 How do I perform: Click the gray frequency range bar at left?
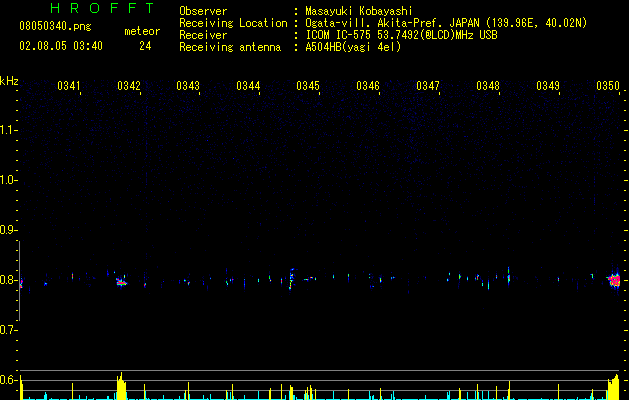click(19, 281)
